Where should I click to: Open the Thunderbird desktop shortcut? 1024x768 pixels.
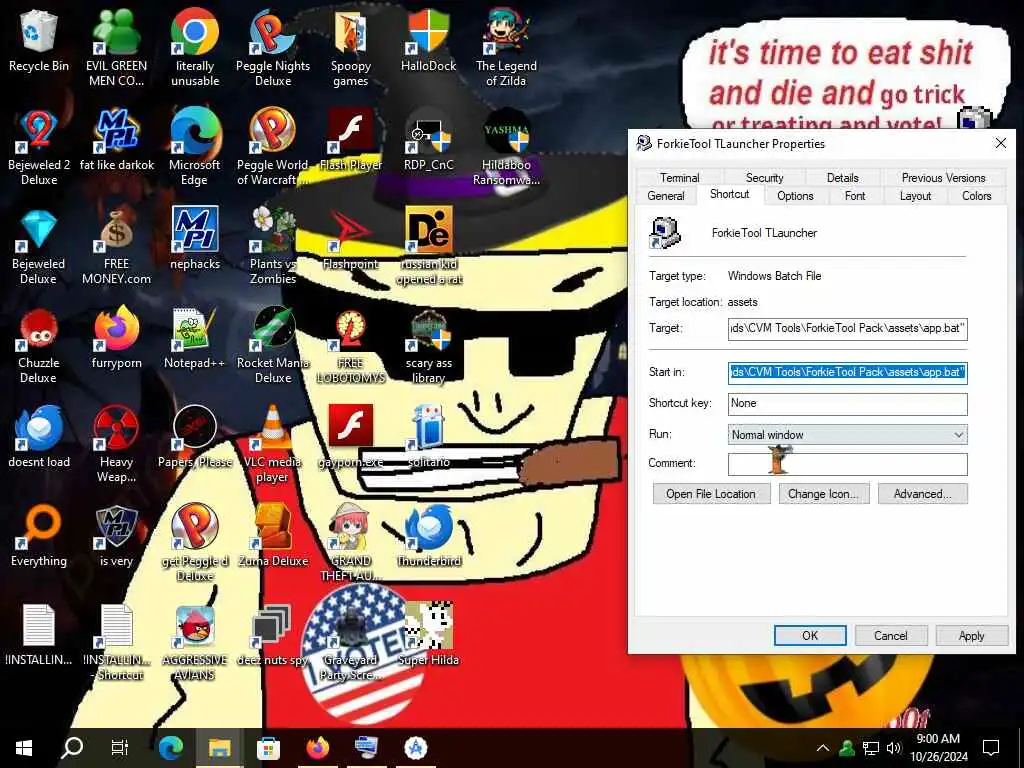click(x=428, y=536)
